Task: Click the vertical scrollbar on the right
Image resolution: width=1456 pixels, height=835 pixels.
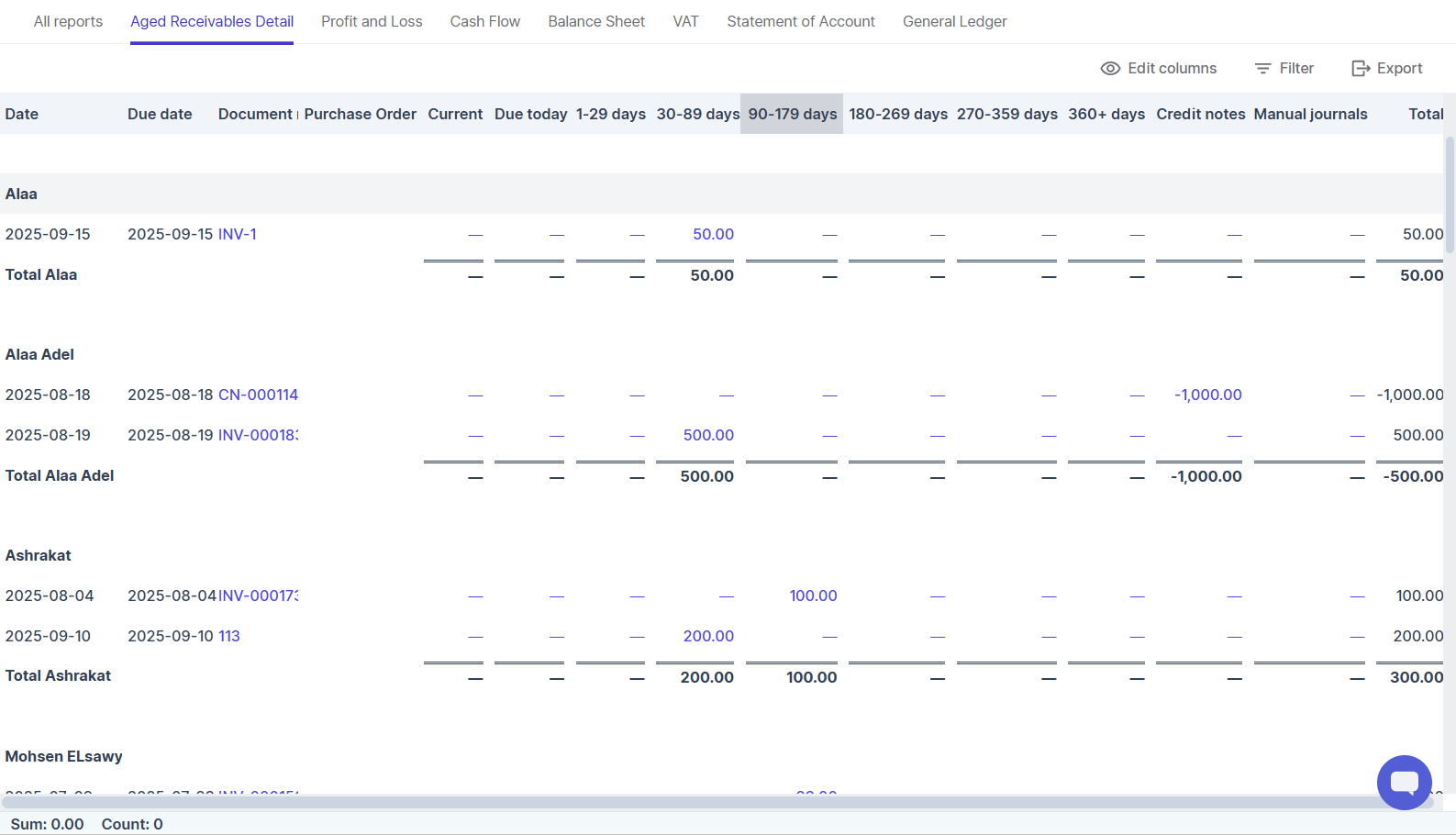Action: point(1450,195)
